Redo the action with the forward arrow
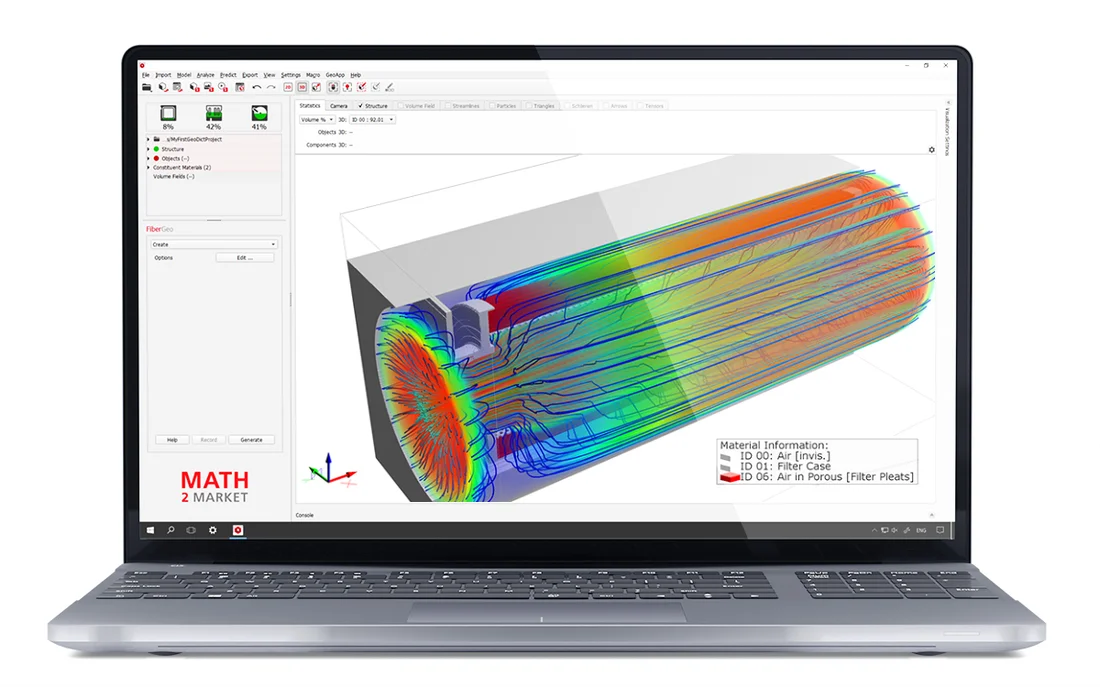 (271, 87)
